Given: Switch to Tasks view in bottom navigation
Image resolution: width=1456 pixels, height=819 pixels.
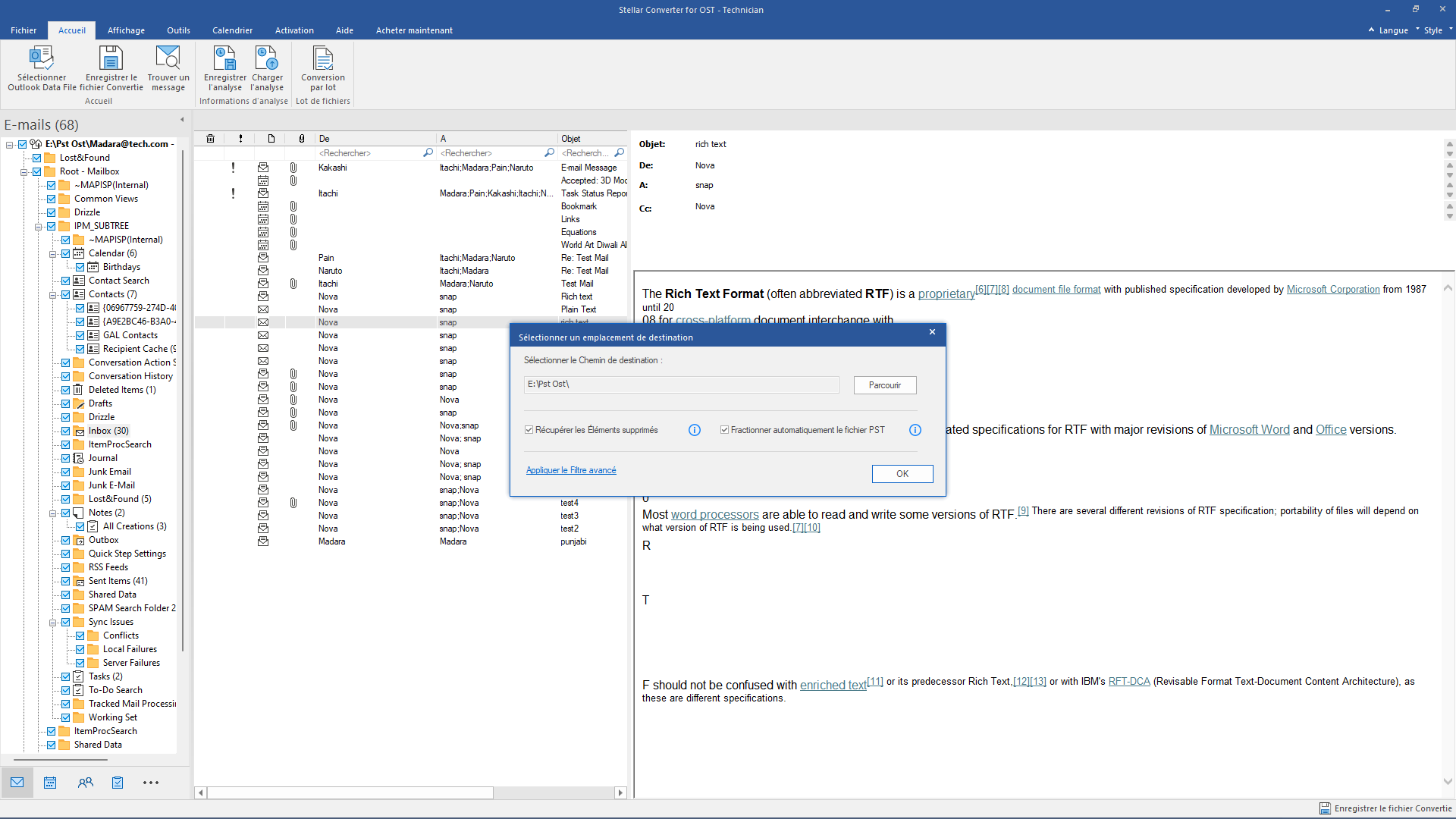Looking at the screenshot, I should coord(118,783).
